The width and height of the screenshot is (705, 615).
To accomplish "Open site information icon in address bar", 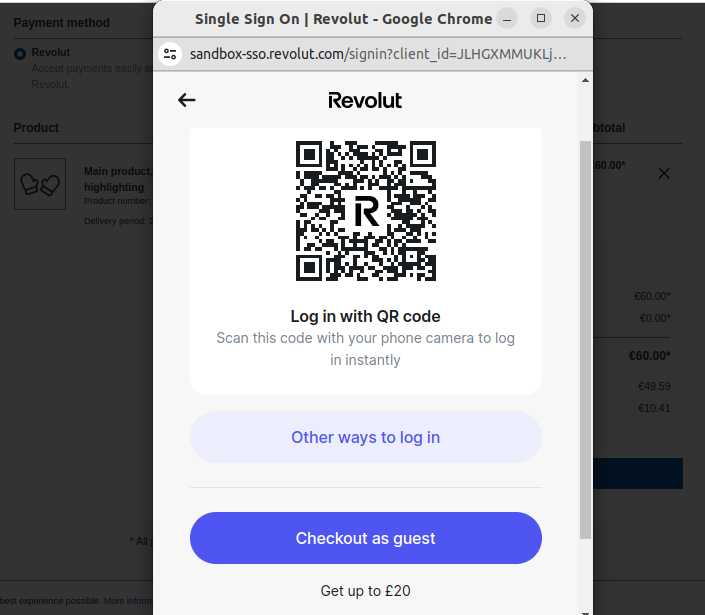I will [x=170, y=54].
